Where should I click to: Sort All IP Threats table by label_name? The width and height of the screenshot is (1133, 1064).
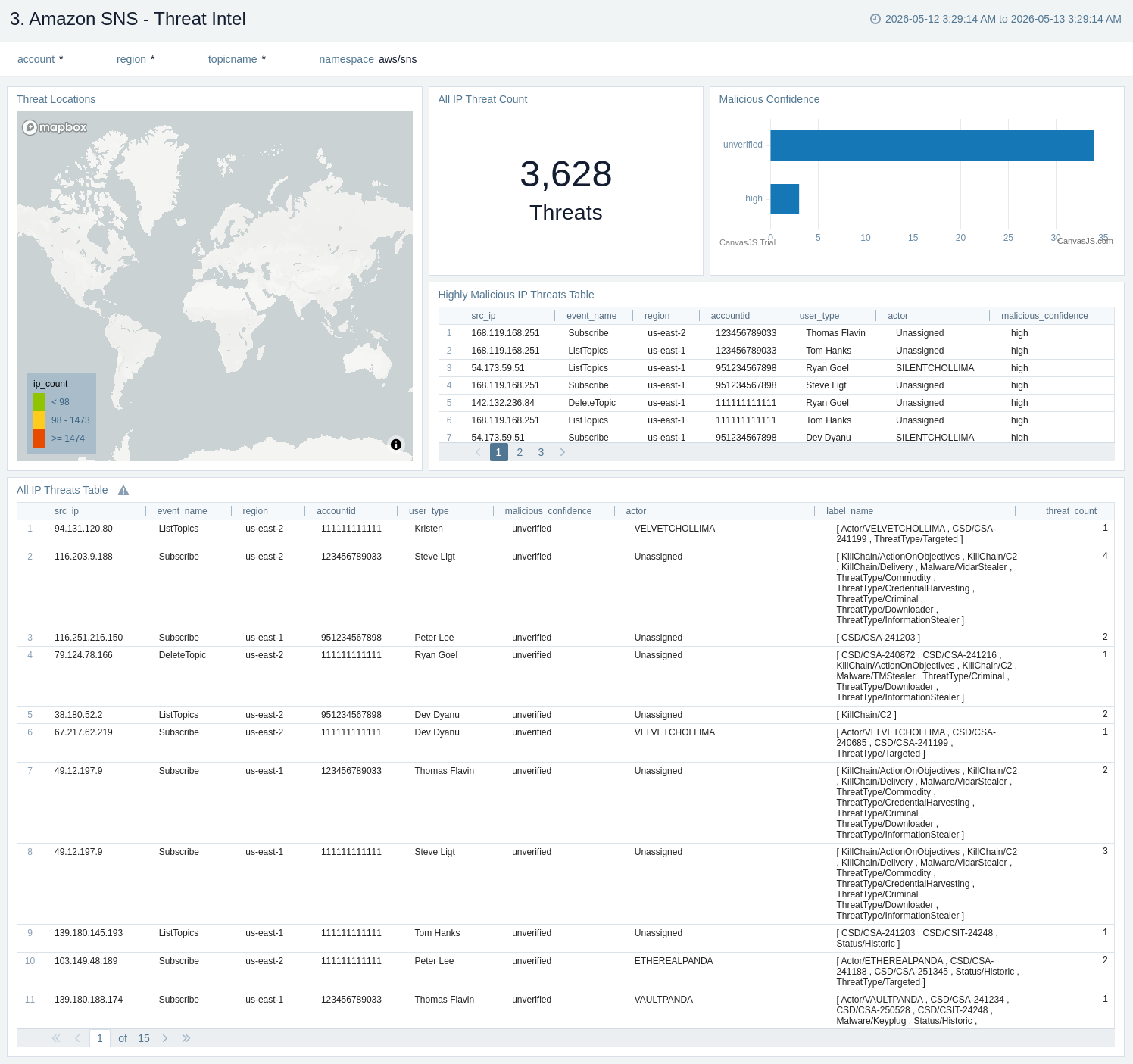[850, 511]
